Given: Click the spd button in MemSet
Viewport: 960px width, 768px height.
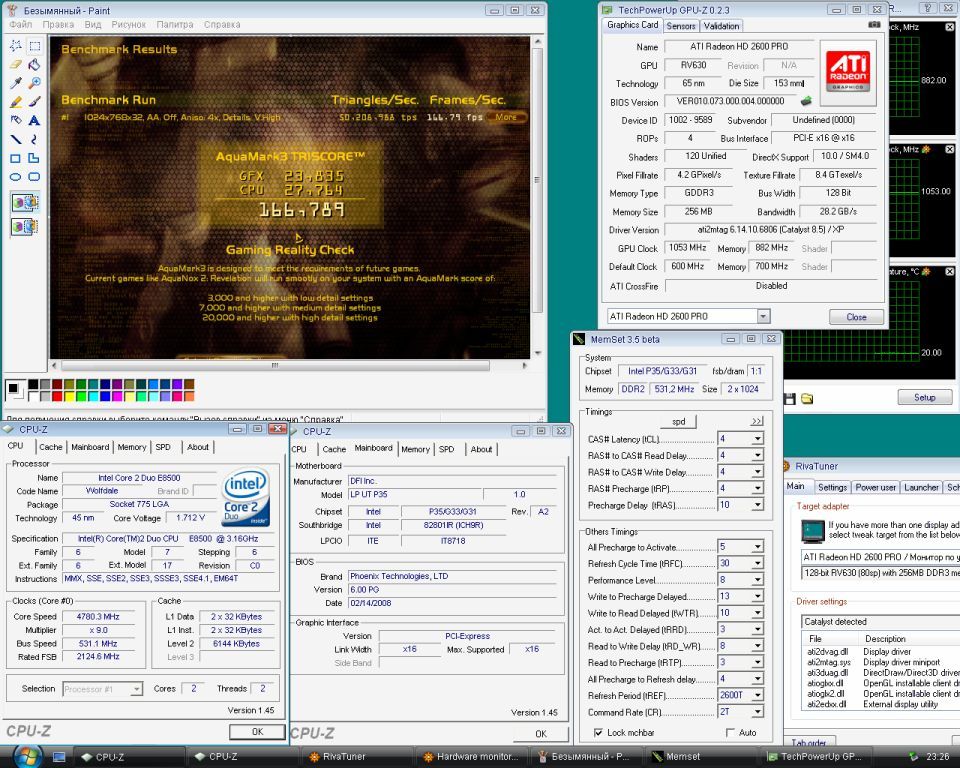Looking at the screenshot, I should point(678,421).
